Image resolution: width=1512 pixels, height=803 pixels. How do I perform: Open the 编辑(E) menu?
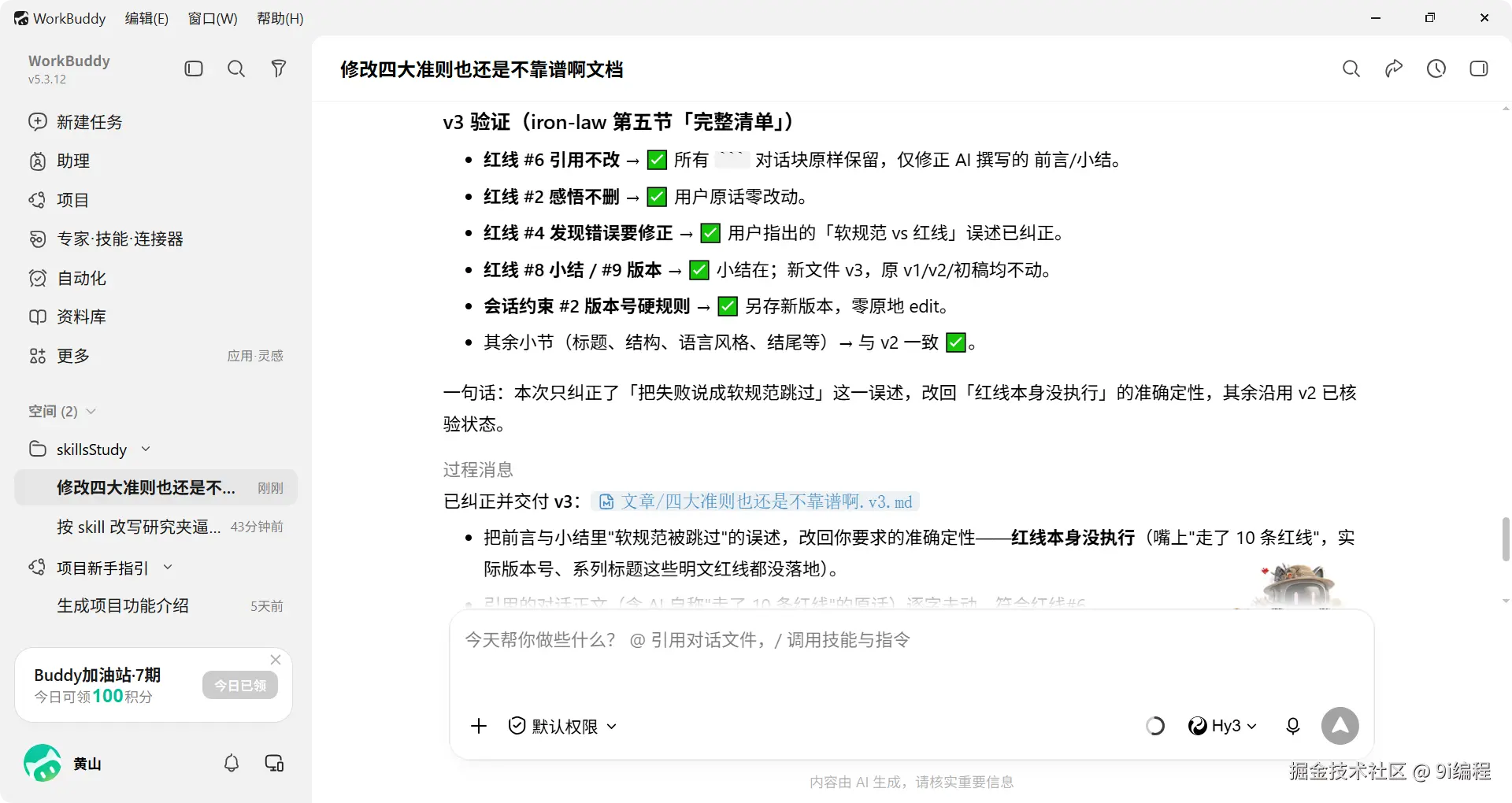click(x=146, y=18)
